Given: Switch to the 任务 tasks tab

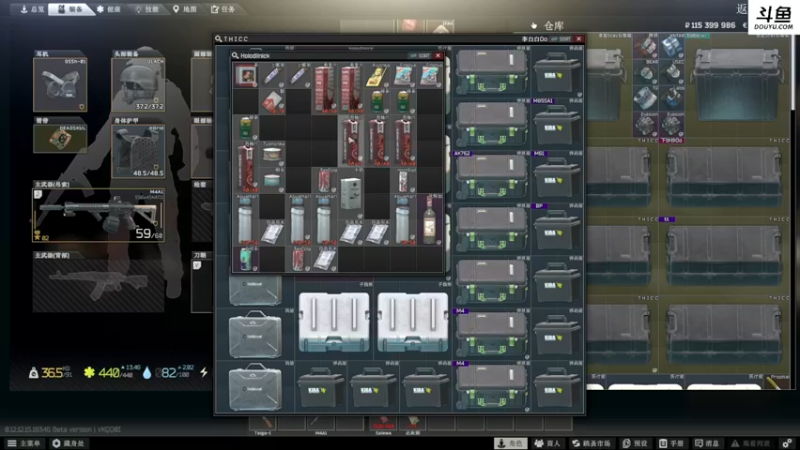Looking at the screenshot, I should coord(223,9).
